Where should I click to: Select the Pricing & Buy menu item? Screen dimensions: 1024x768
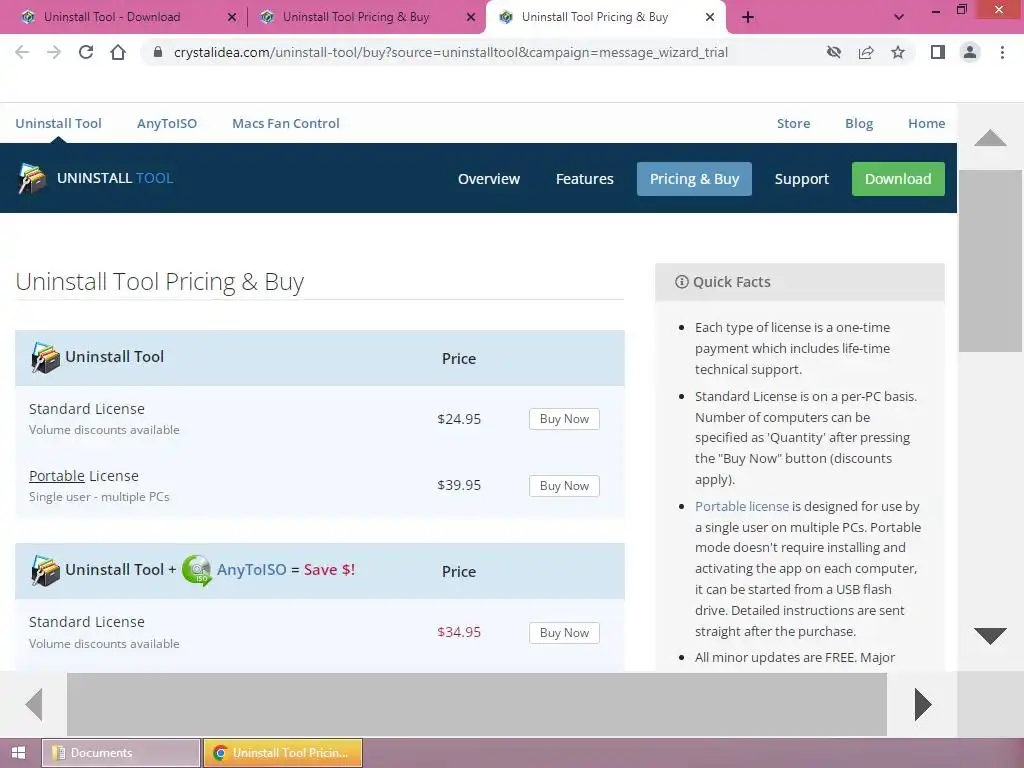pyautogui.click(x=694, y=179)
